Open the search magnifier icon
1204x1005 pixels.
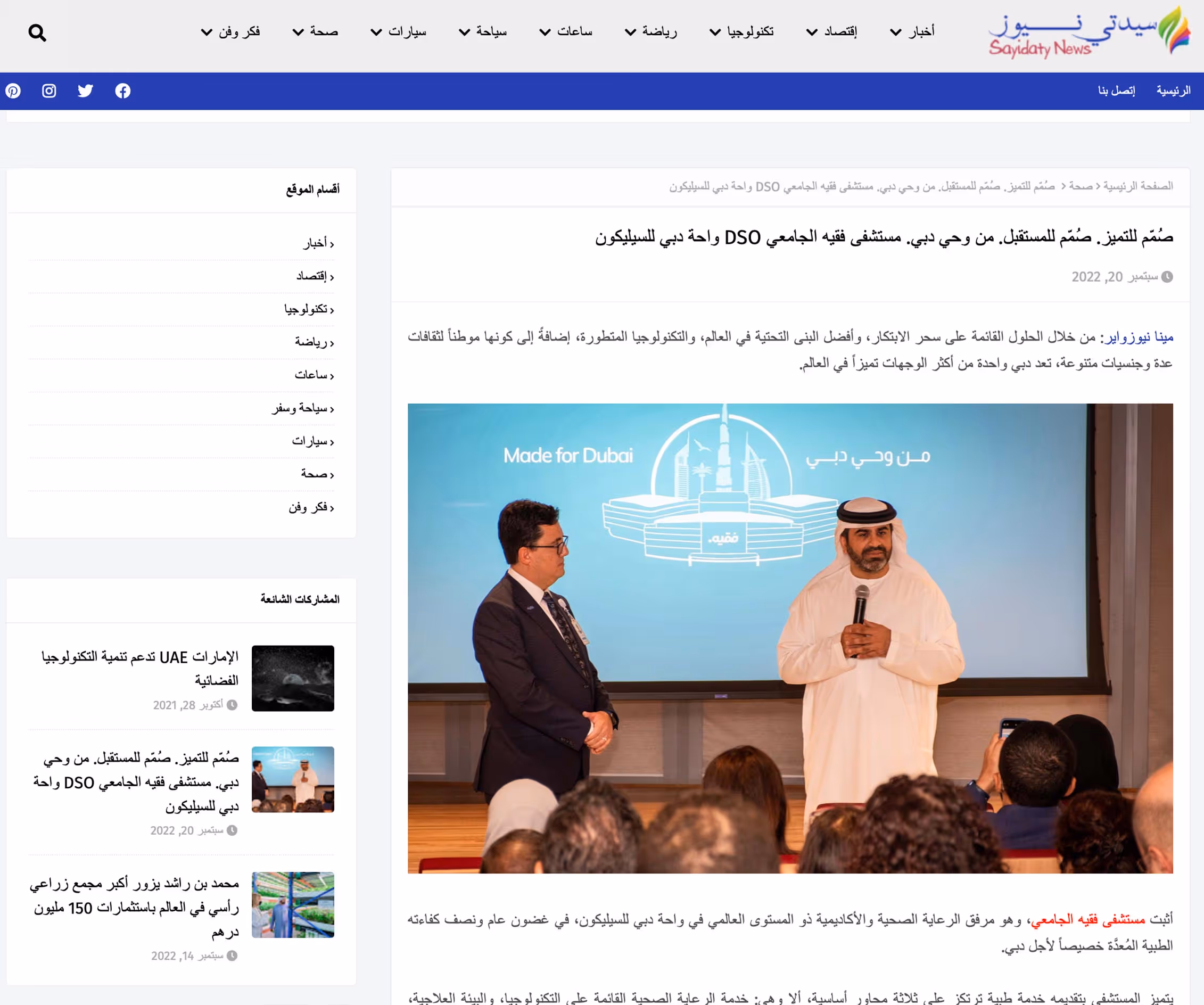click(x=37, y=32)
